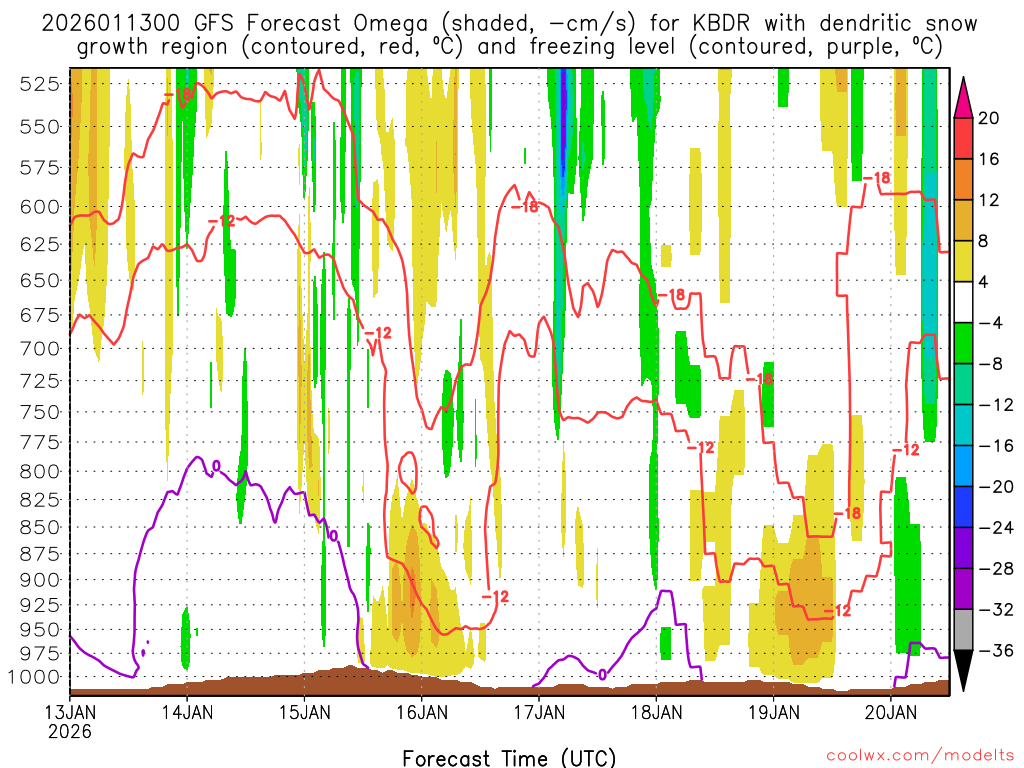The height and width of the screenshot is (768, 1024).
Task: Click the colorbar value 8 label
Action: 984,241
